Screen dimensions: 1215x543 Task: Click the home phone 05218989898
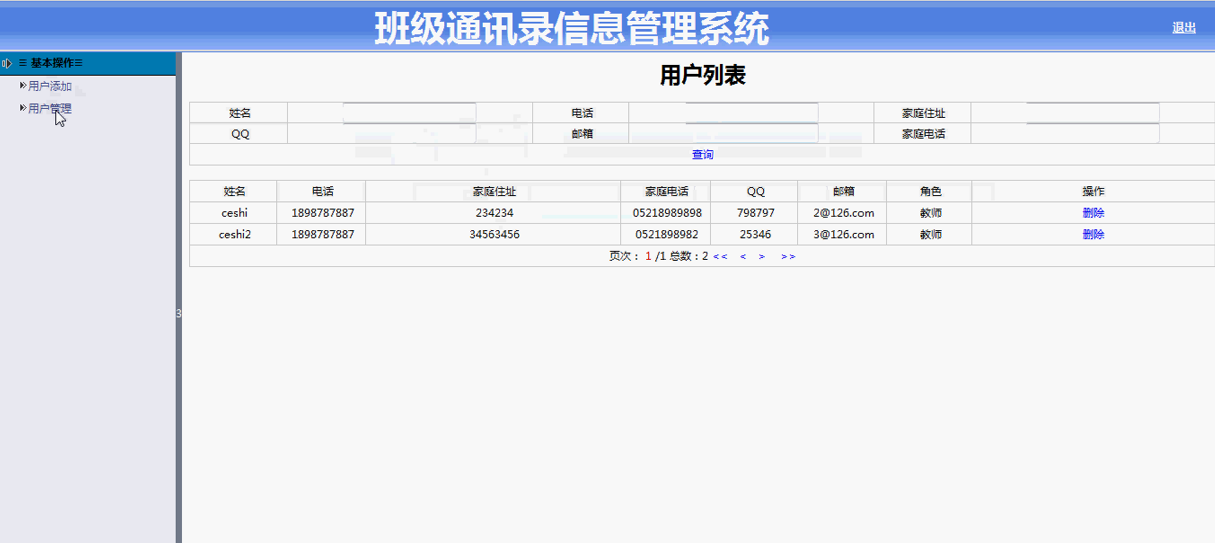(x=667, y=213)
